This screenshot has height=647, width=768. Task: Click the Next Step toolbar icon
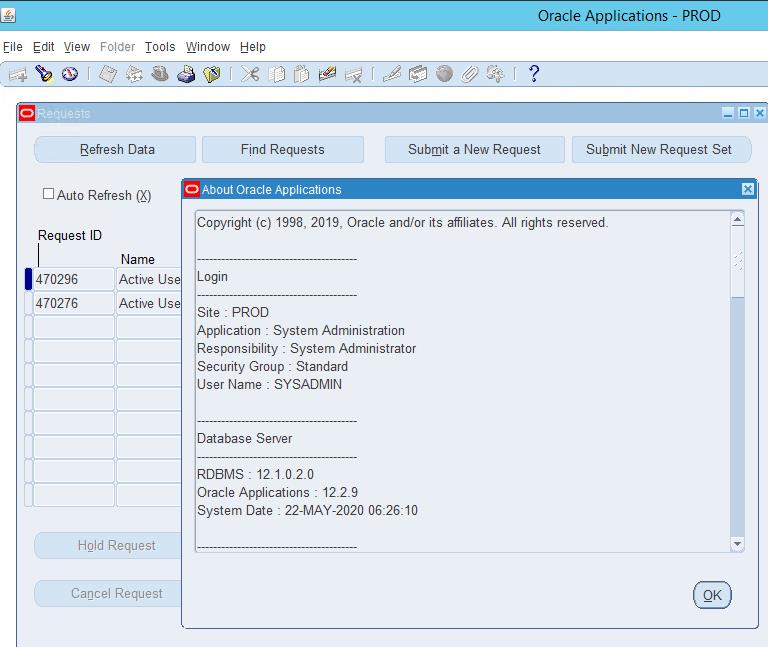pyautogui.click(x=134, y=74)
